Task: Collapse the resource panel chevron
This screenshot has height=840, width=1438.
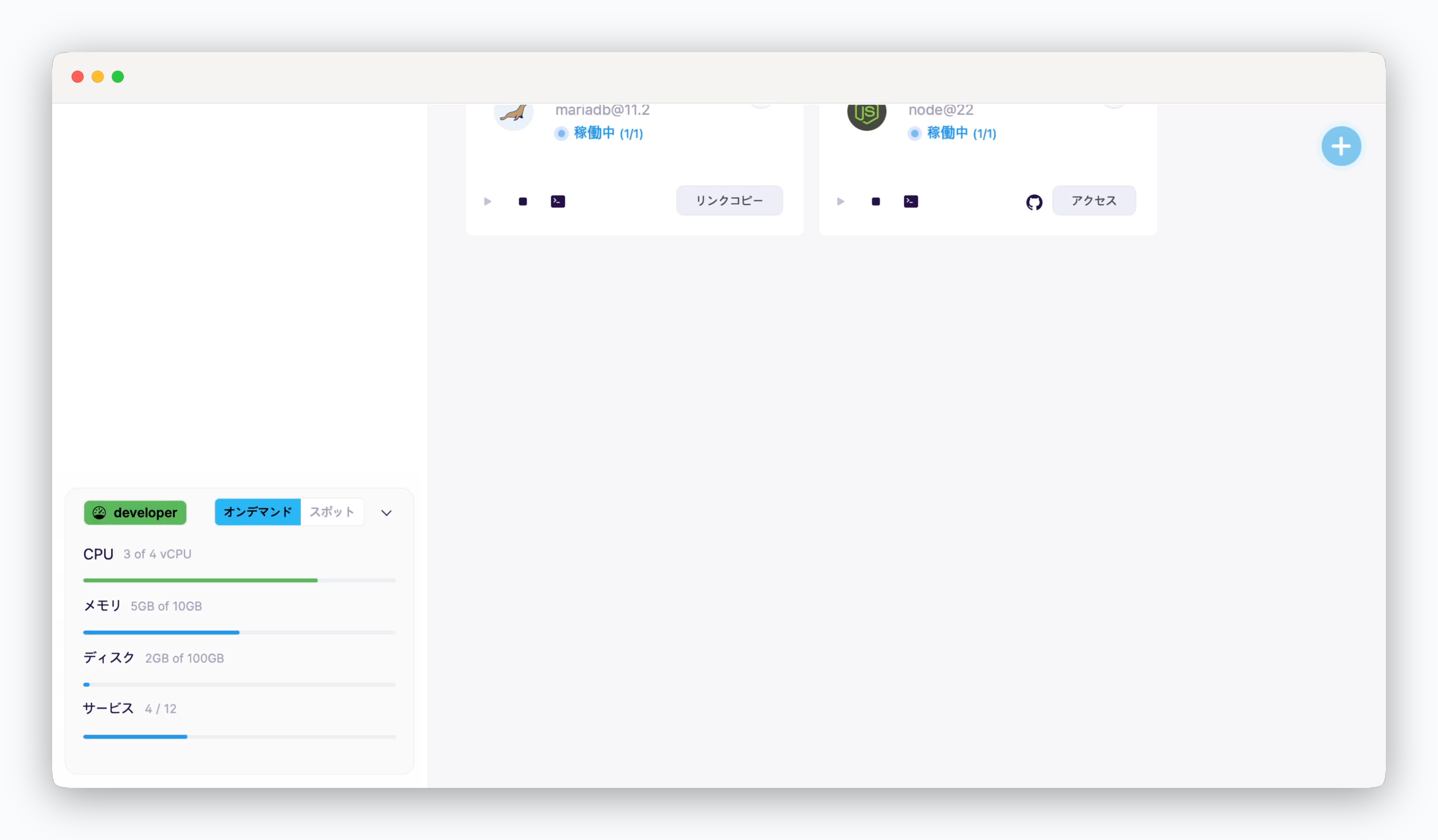Action: pyautogui.click(x=386, y=513)
